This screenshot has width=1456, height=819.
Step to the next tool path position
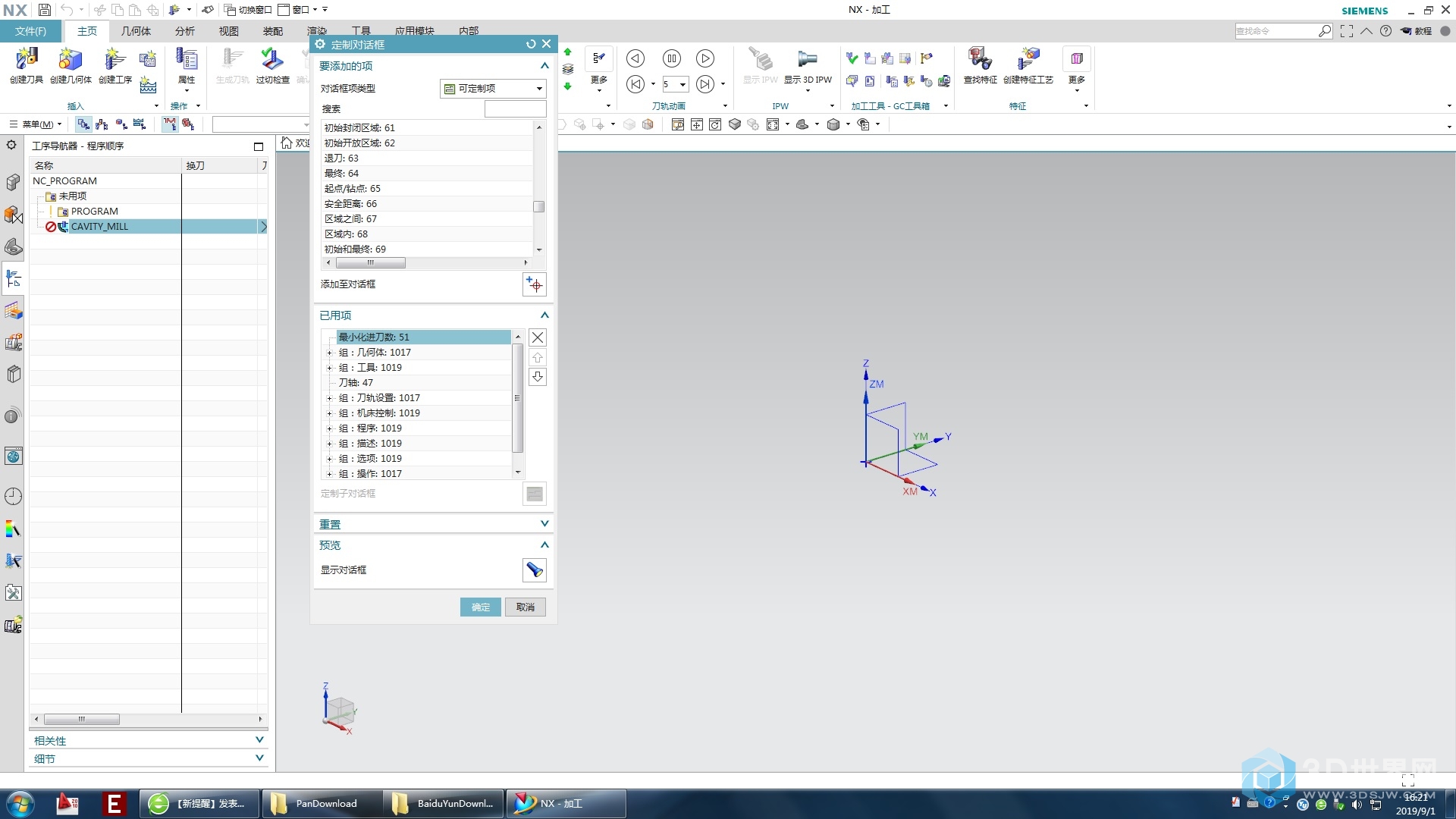click(705, 84)
